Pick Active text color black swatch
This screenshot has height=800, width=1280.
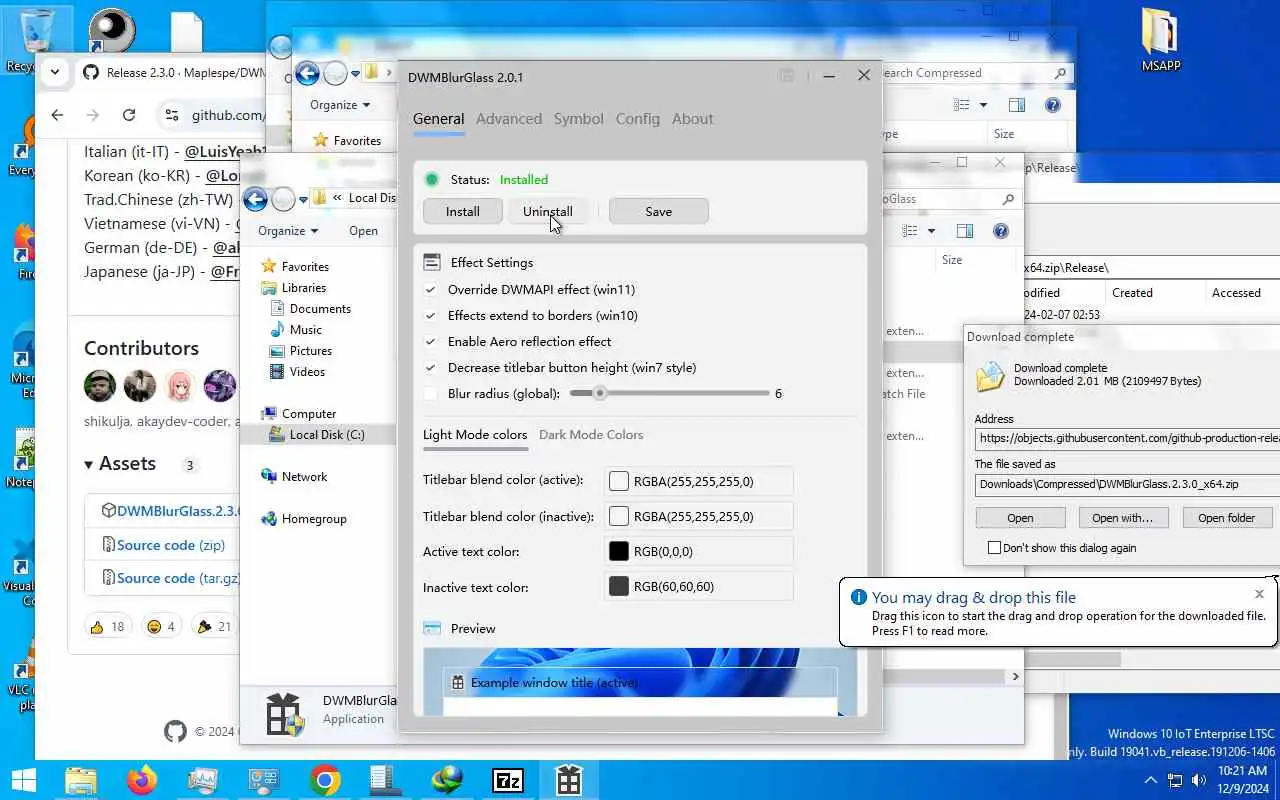(x=619, y=551)
